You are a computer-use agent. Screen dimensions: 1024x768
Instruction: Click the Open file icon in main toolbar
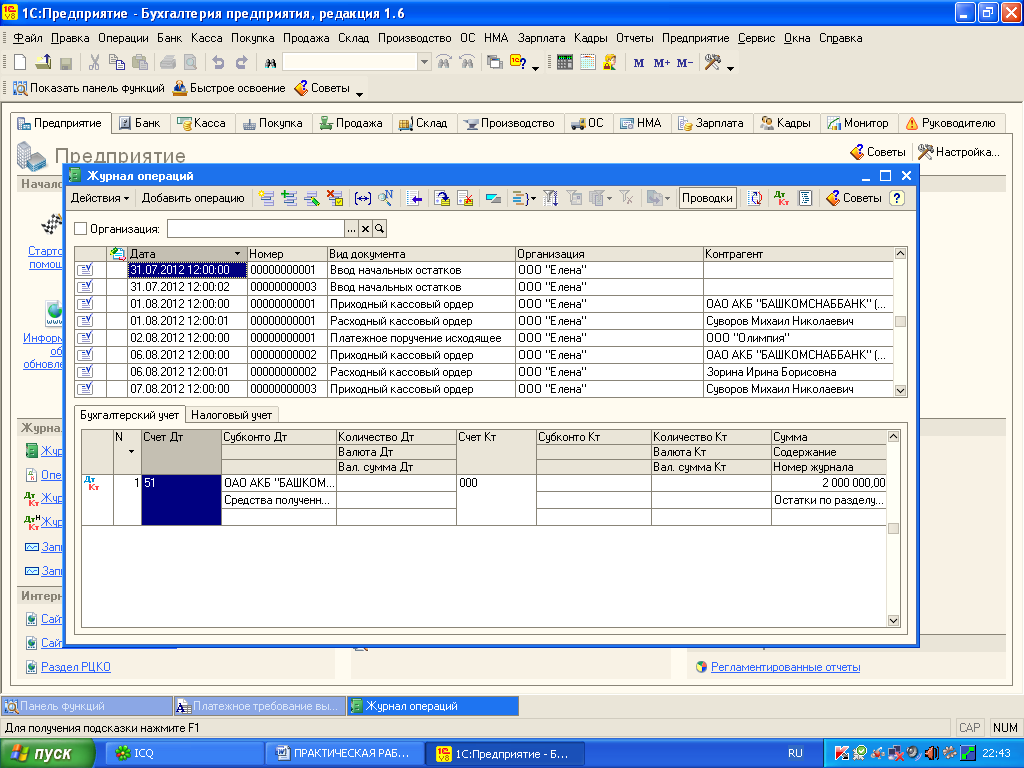point(43,63)
